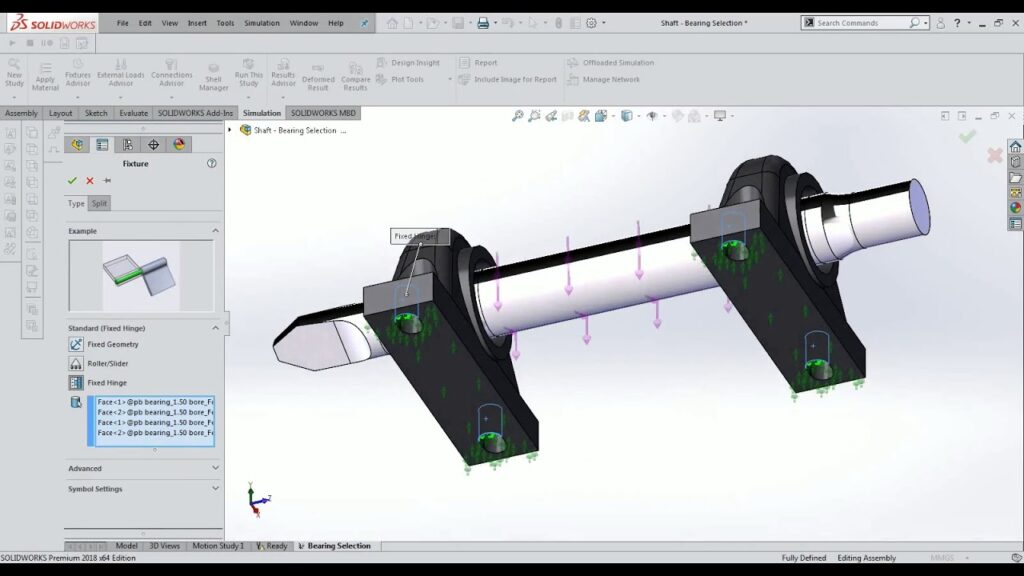Click the fixture faces selection list box

coord(155,421)
